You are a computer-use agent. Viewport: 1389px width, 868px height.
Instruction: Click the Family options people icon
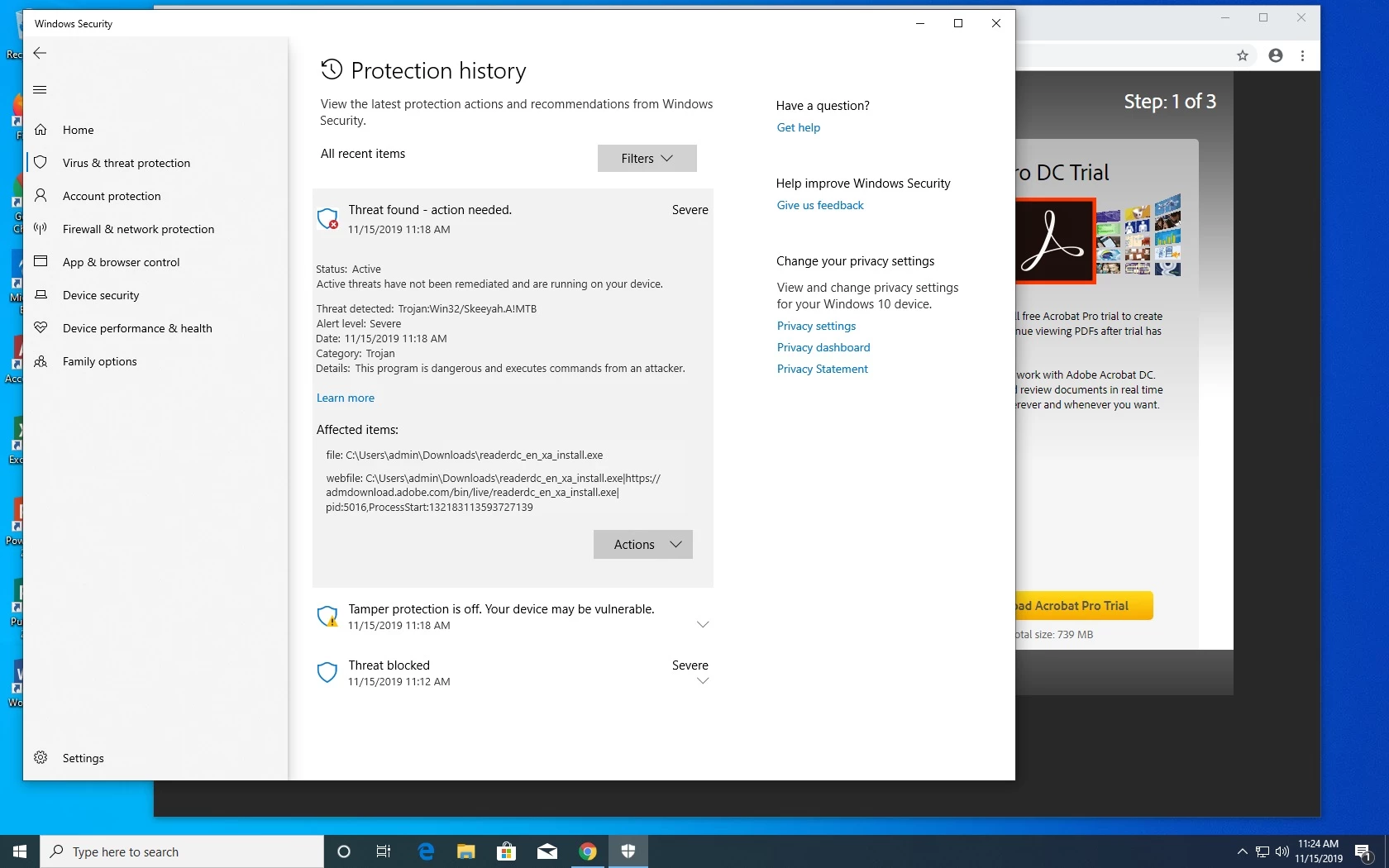pyautogui.click(x=41, y=361)
